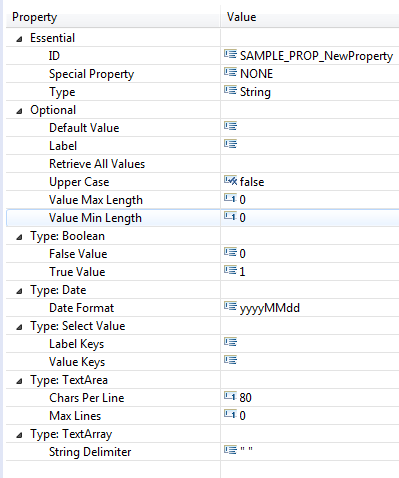
Task: Select the False Value property row
Action: [202, 254]
